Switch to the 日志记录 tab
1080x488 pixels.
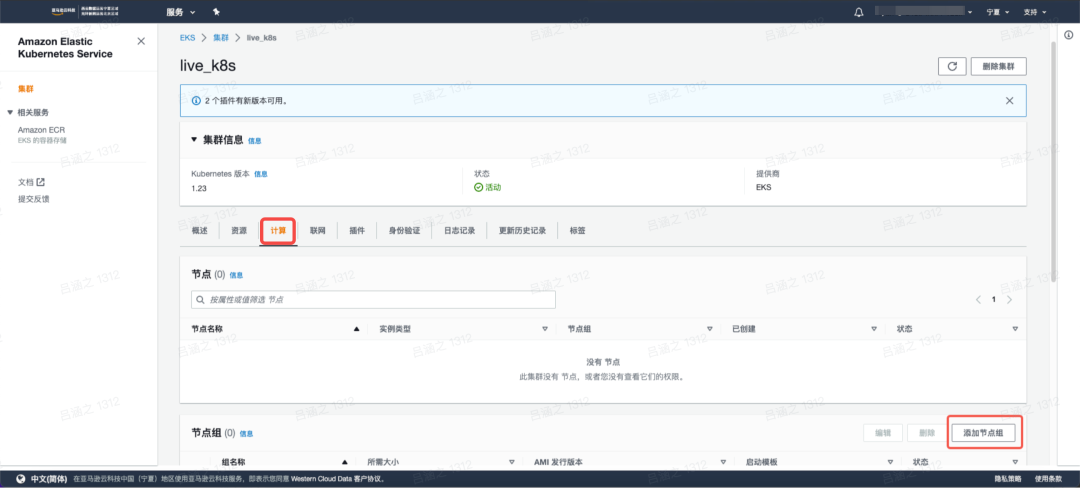(459, 231)
